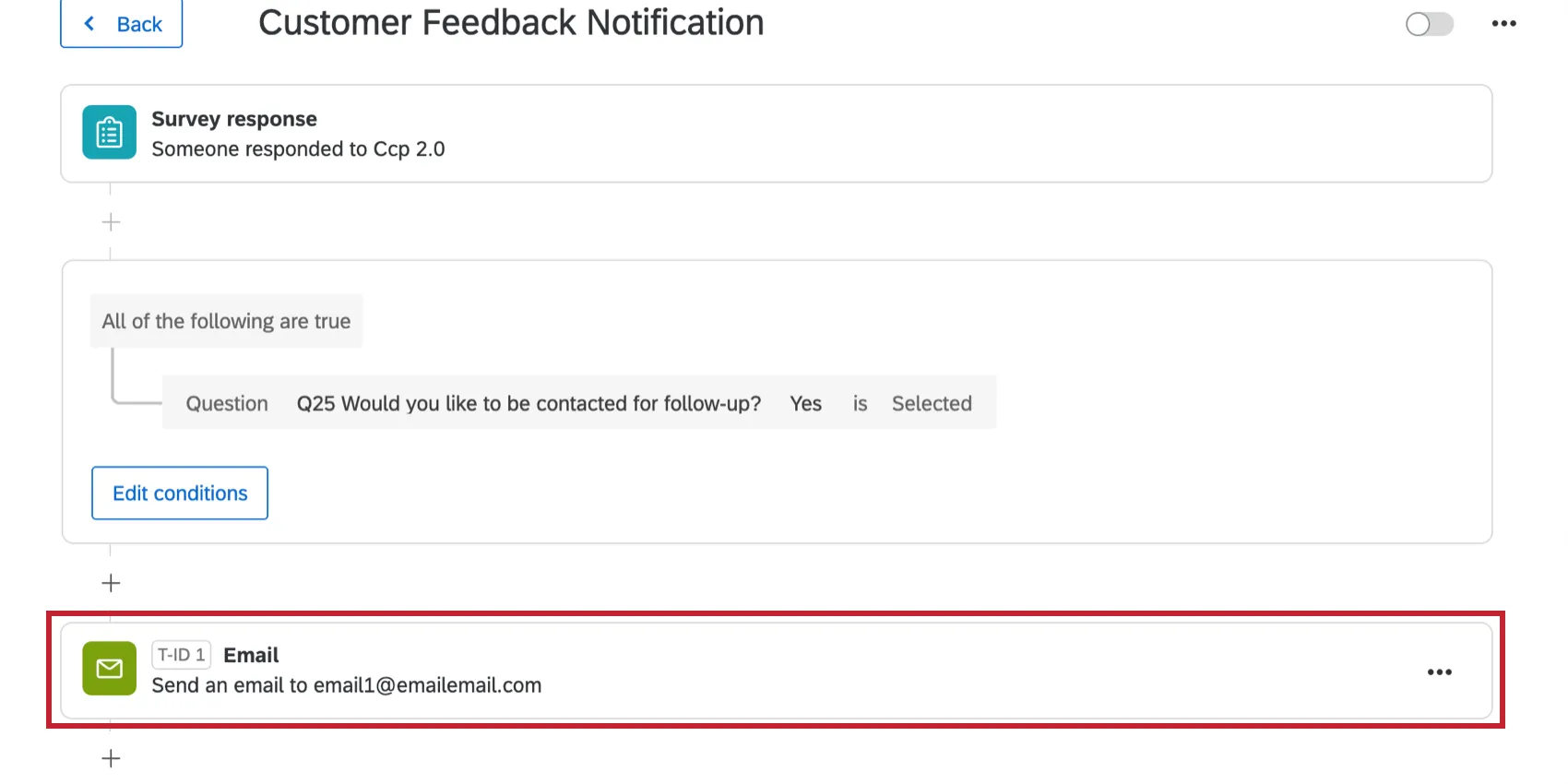Click the back chevron arrow
The width and height of the screenshot is (1568, 784).
coord(89,23)
